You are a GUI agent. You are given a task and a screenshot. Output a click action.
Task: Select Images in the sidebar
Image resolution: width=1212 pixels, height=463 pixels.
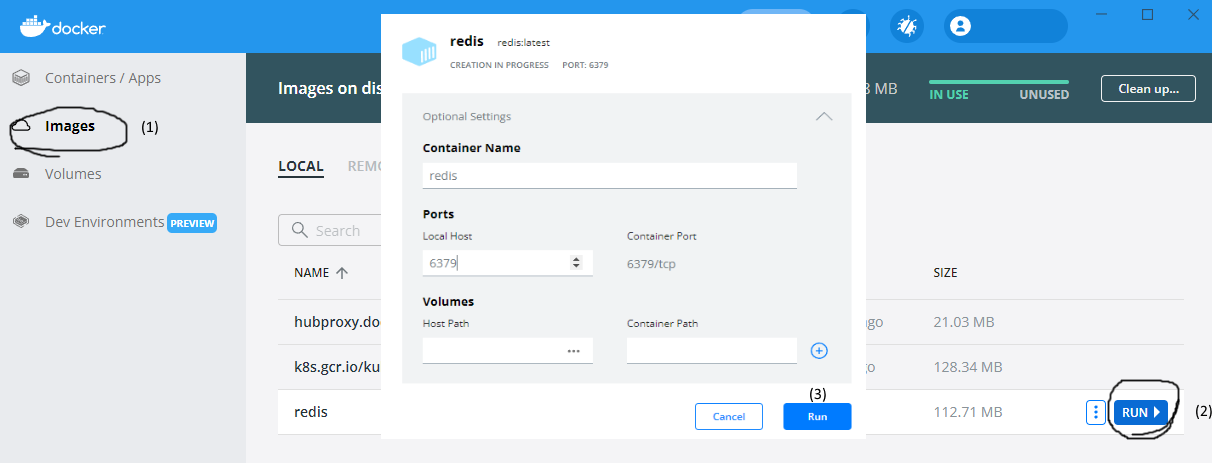[x=70, y=126]
